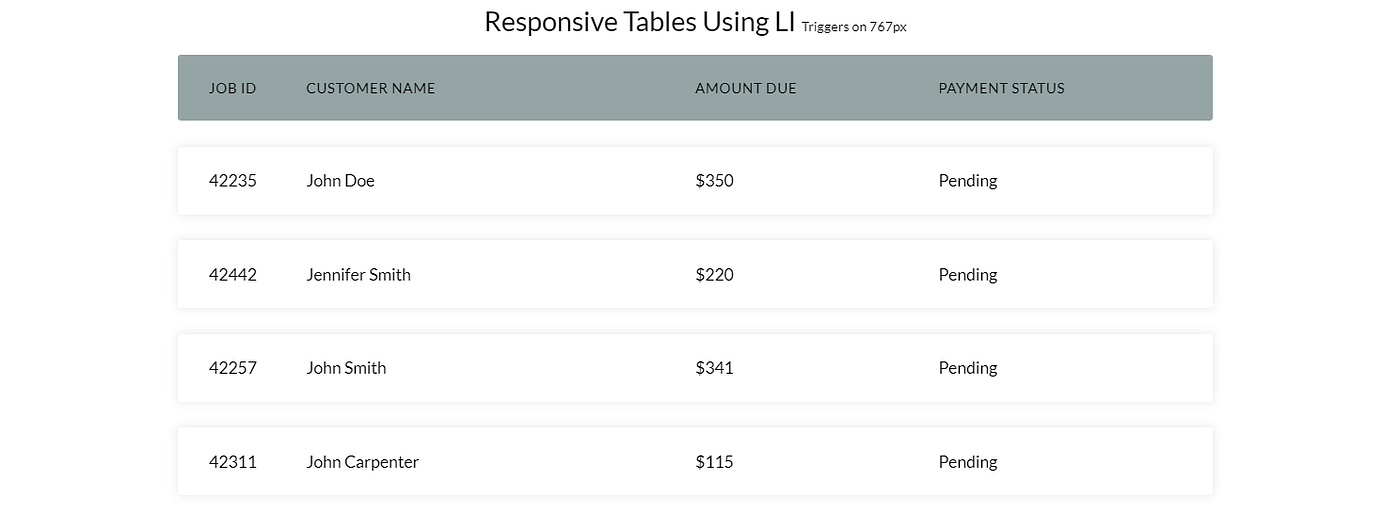Viewport: 1400px width, 531px height.
Task: Click customer name John Doe
Action: tap(340, 181)
